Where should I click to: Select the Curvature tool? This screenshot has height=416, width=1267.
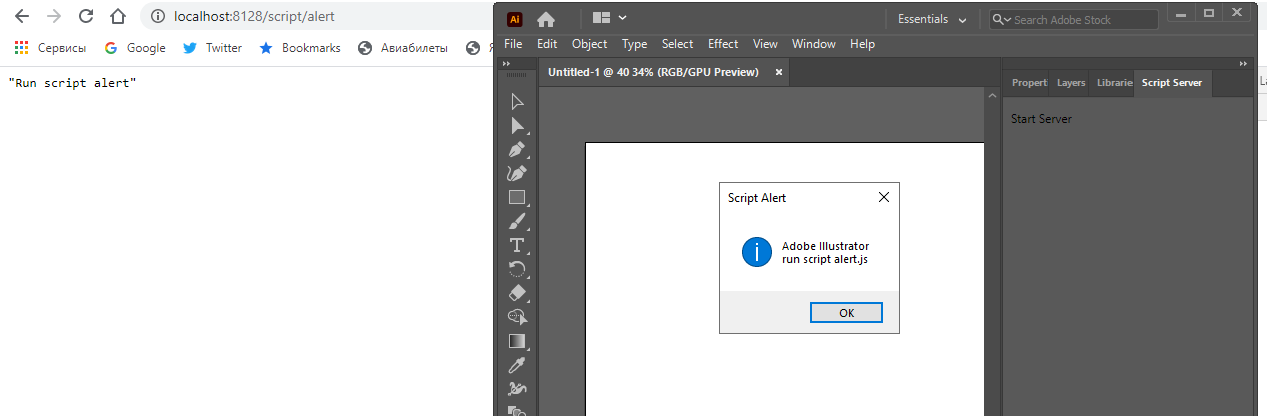(517, 173)
